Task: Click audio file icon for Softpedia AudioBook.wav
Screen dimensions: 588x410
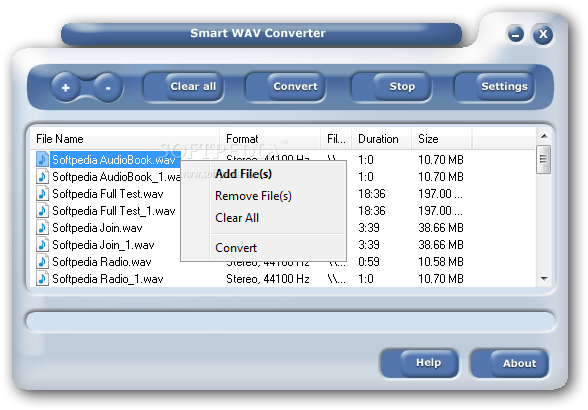Action: 42,159
